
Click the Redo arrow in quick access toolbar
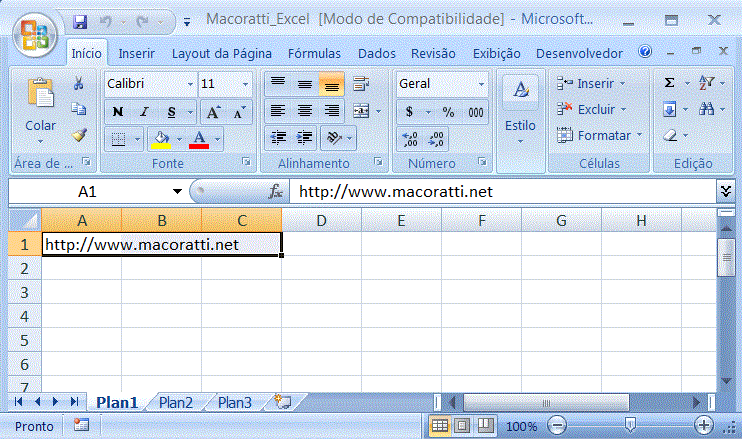pos(142,22)
